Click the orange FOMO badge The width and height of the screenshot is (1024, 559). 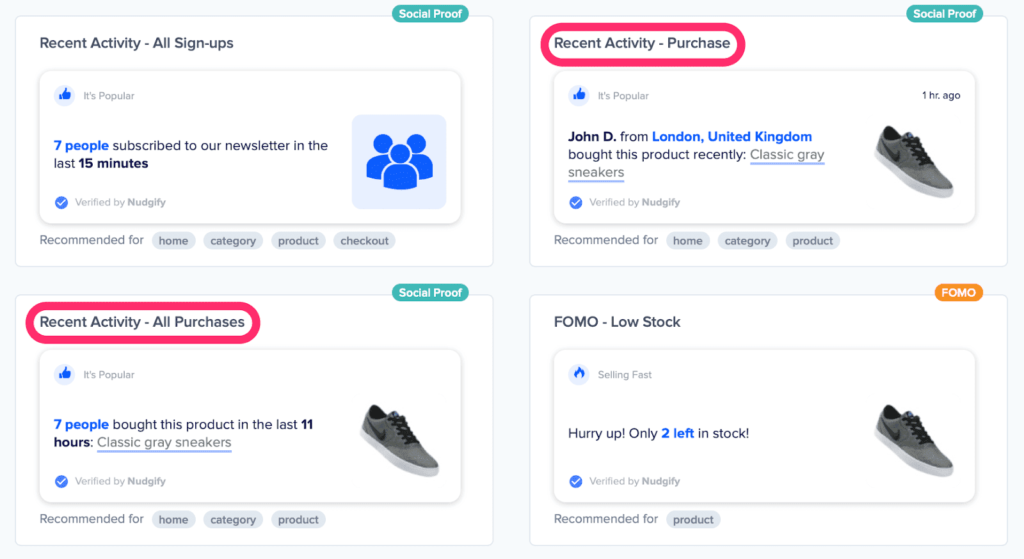coord(958,293)
